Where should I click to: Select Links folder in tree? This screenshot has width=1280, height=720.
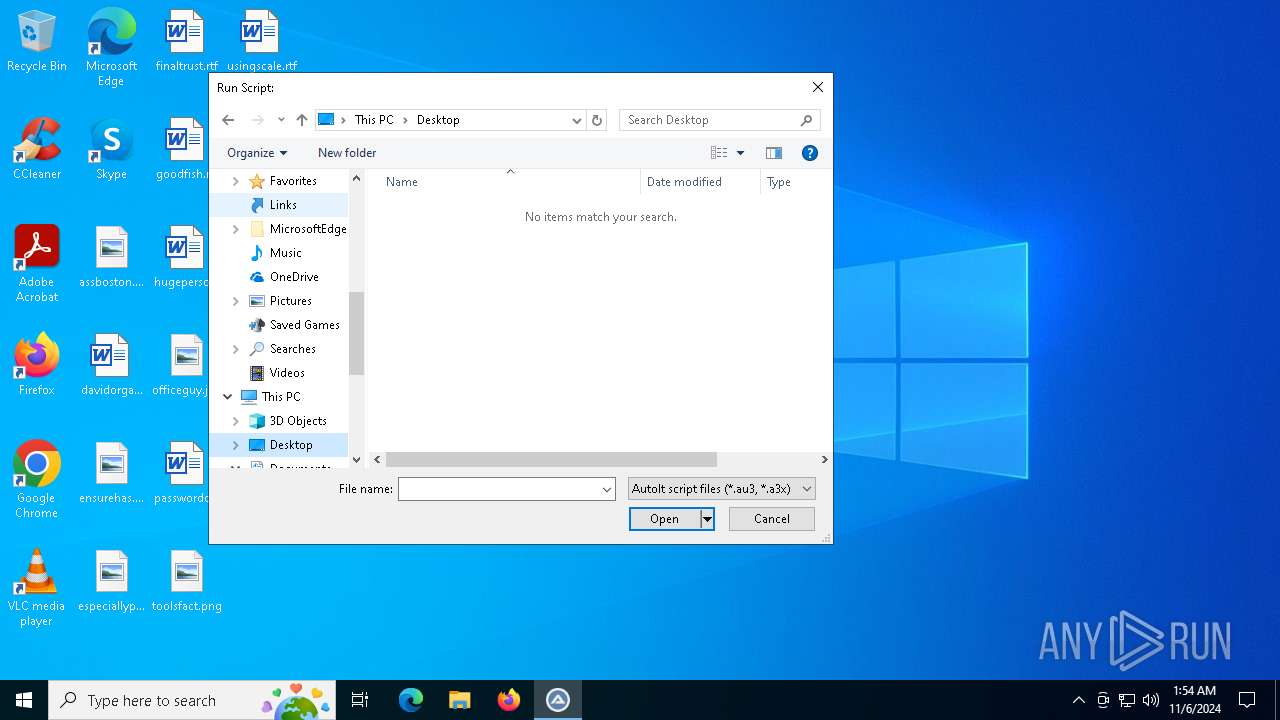pos(283,205)
